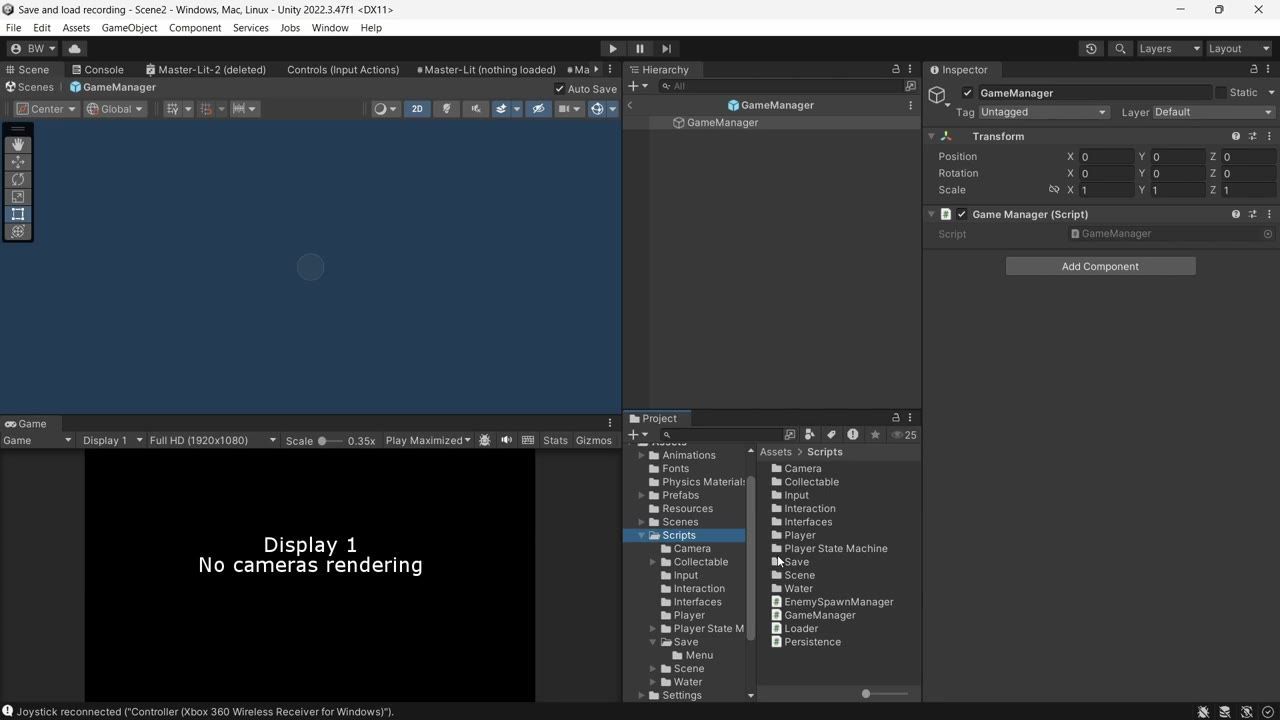Disable the Game Manager script checkbox
1280x720 pixels.
click(x=962, y=214)
